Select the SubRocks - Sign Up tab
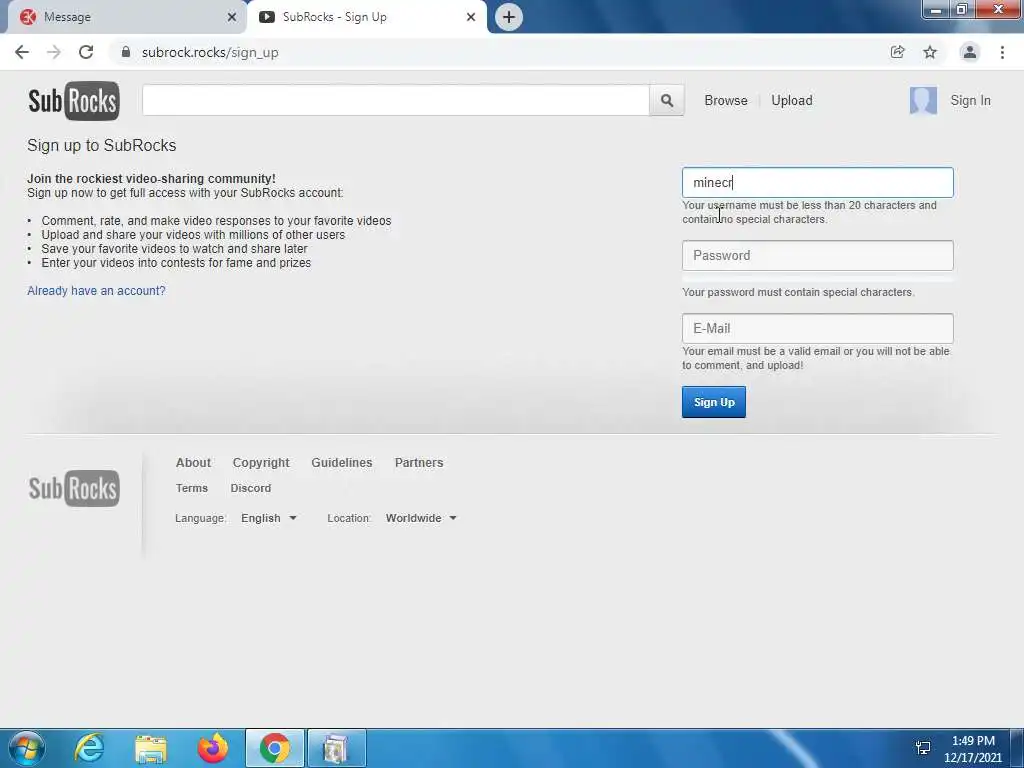 (x=366, y=17)
